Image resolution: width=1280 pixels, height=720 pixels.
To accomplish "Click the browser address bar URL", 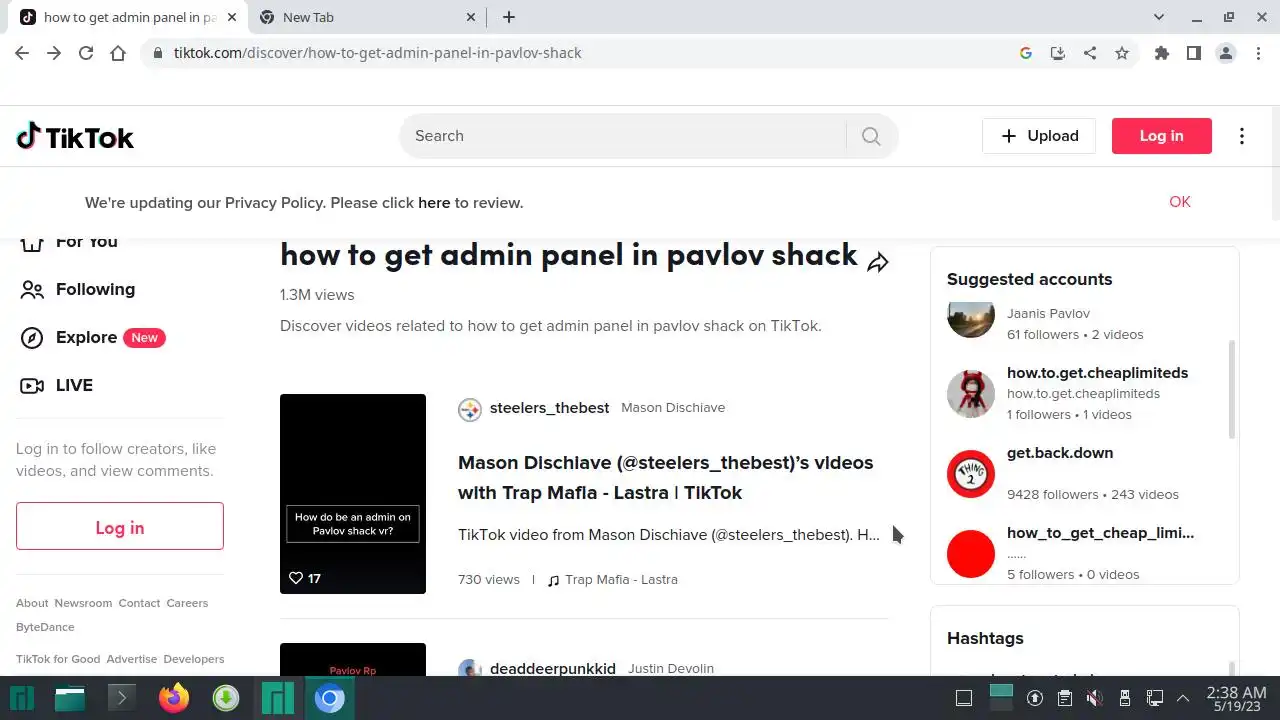I will click(x=377, y=53).
